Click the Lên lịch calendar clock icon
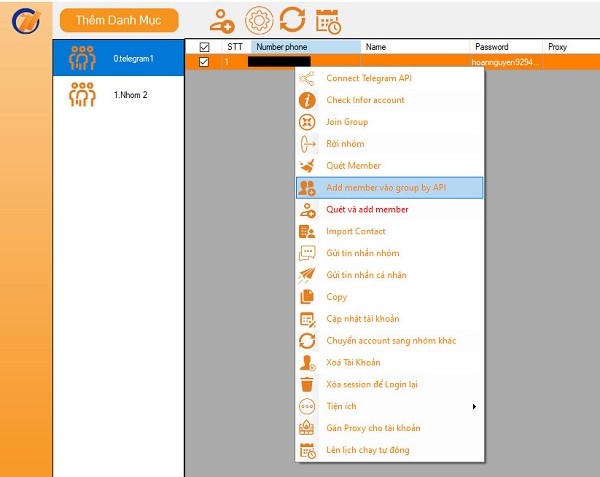This screenshot has height=477, width=600. click(x=308, y=450)
